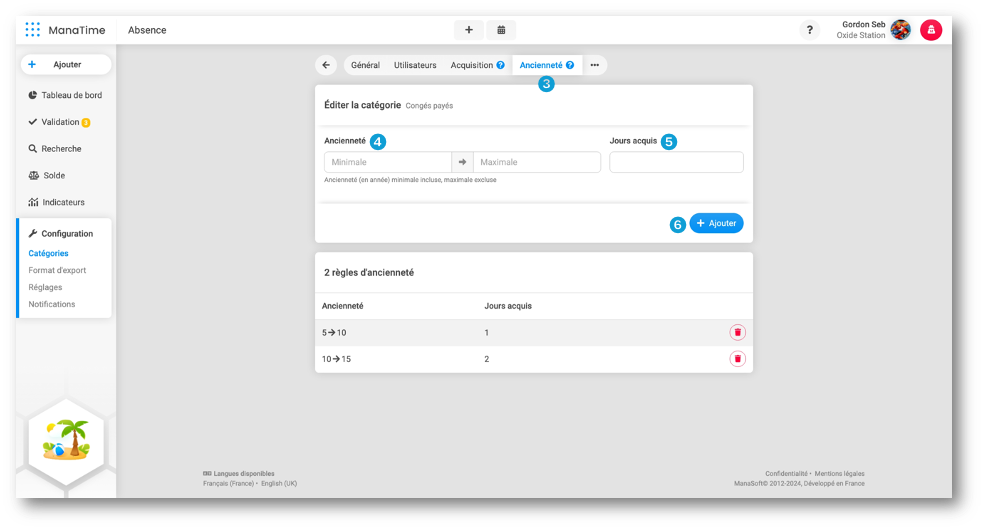Collapse the Configuration sidebar section
This screenshot has width=983, height=529.
click(x=61, y=233)
